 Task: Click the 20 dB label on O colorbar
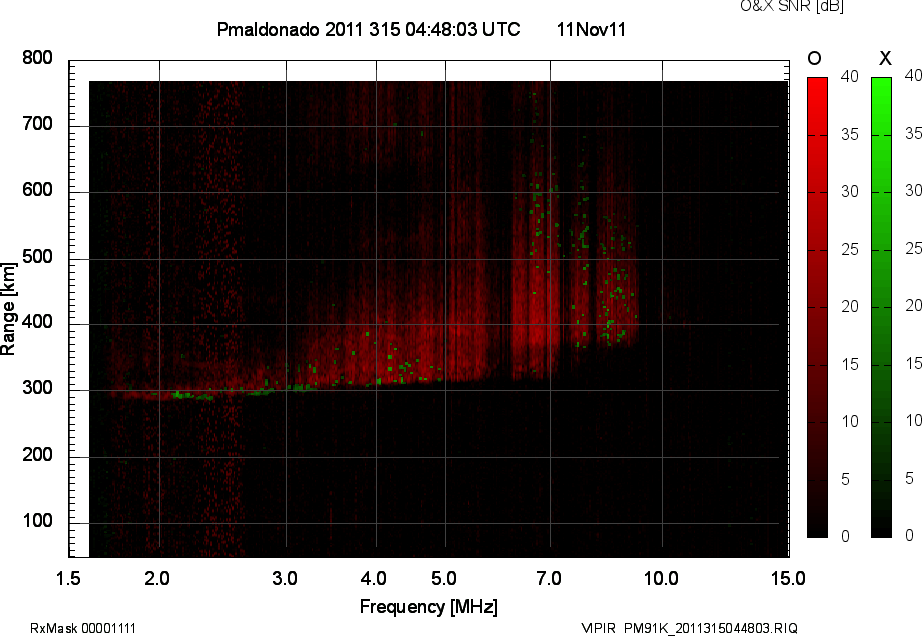(x=850, y=307)
